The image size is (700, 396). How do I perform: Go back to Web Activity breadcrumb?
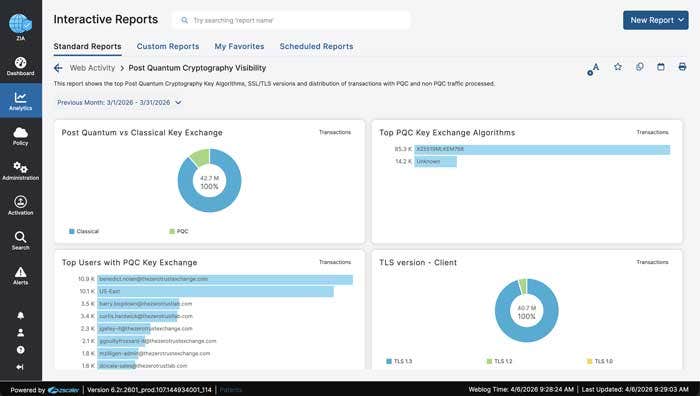tap(92, 68)
